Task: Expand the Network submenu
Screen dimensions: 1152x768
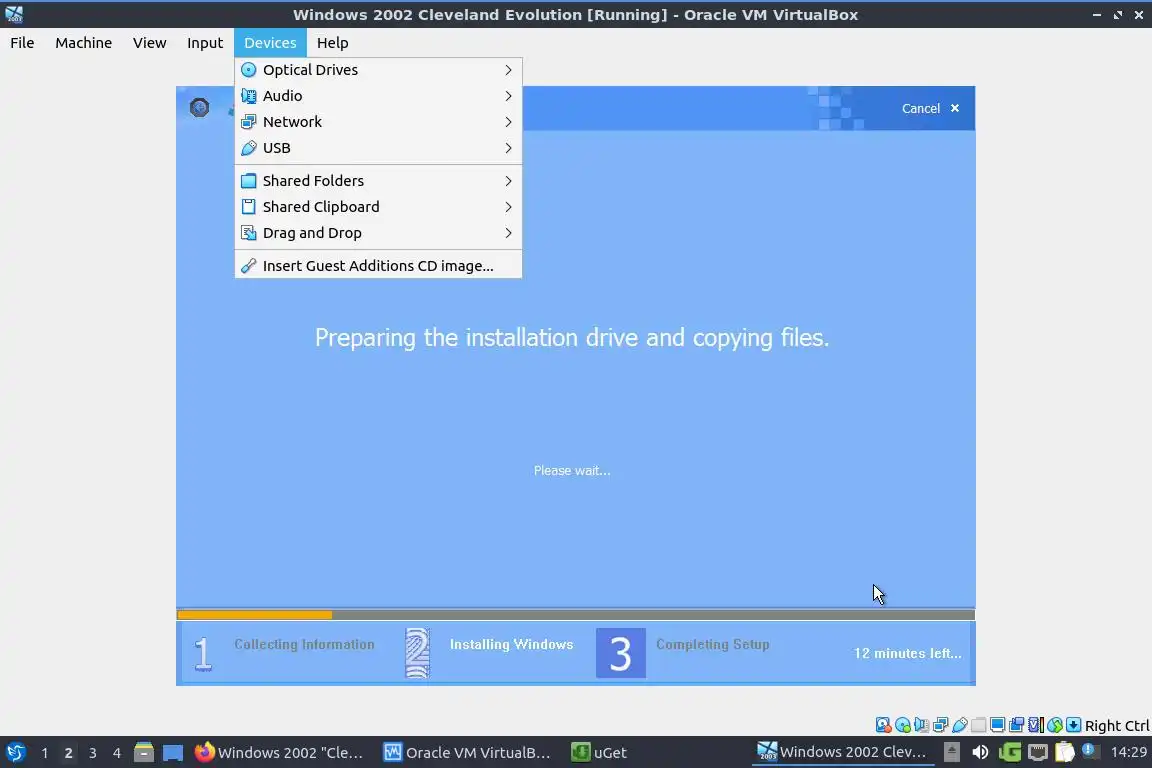Action: pyautogui.click(x=378, y=122)
